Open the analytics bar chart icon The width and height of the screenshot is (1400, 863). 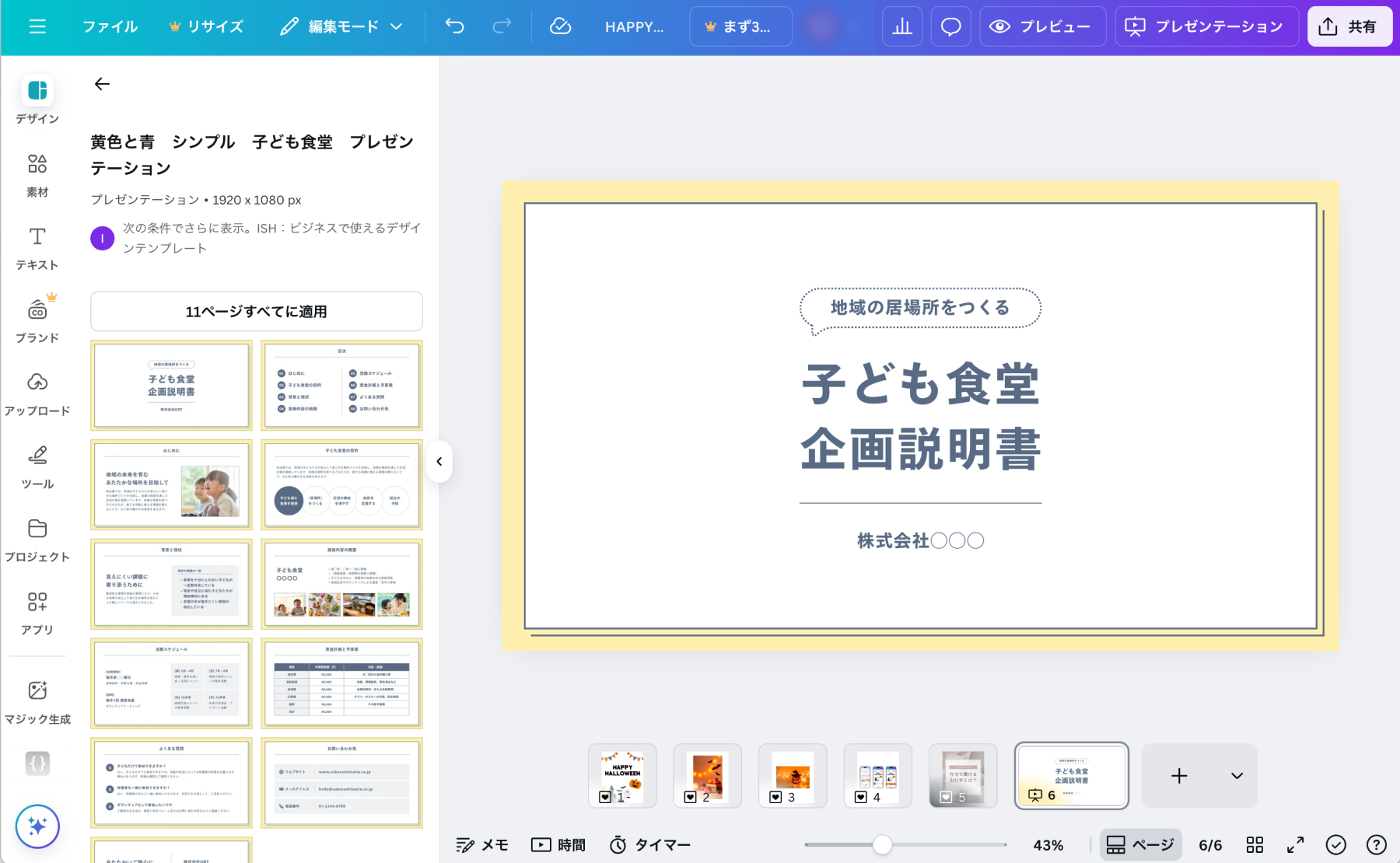click(902, 26)
